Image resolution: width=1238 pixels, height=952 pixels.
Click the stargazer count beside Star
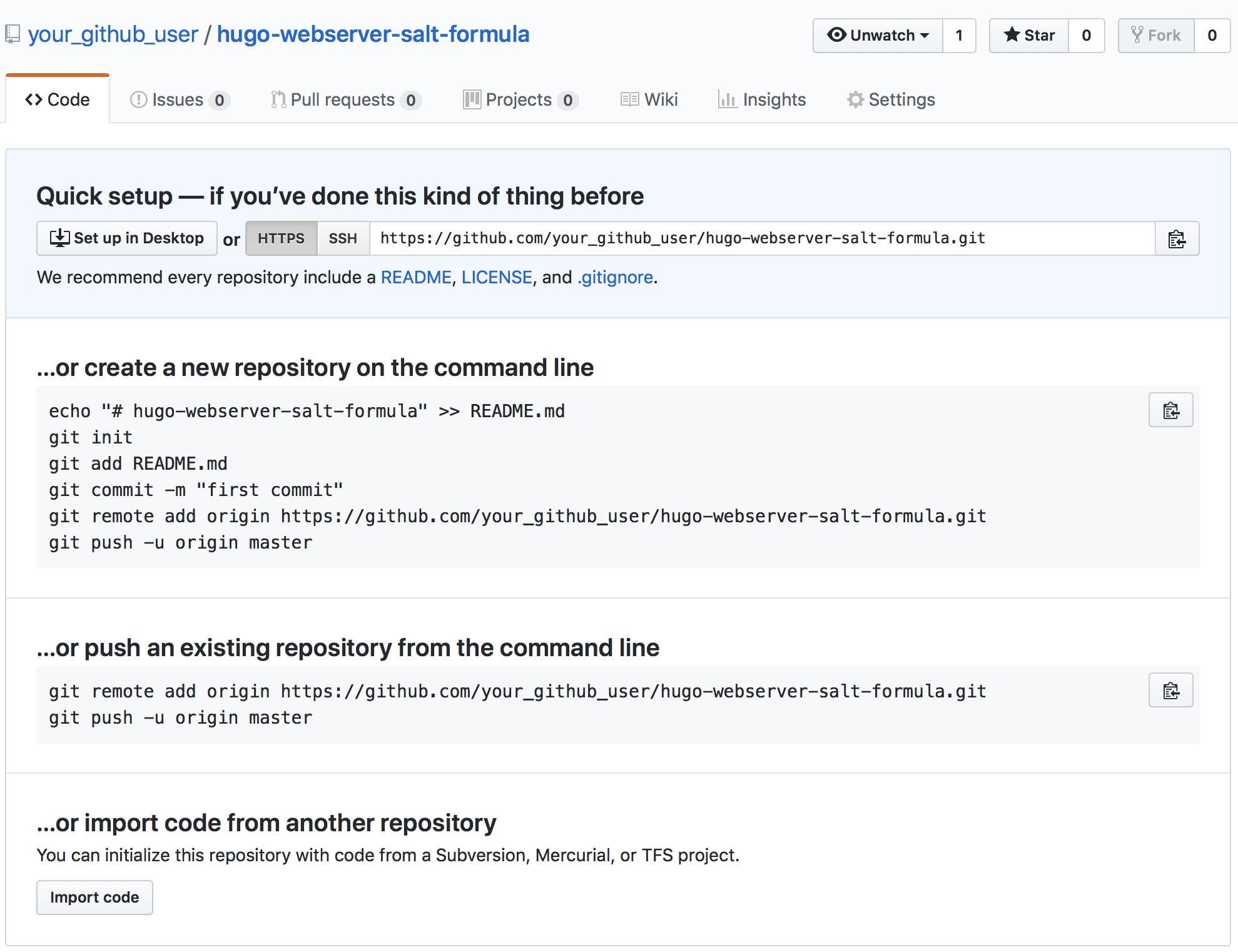point(1086,36)
